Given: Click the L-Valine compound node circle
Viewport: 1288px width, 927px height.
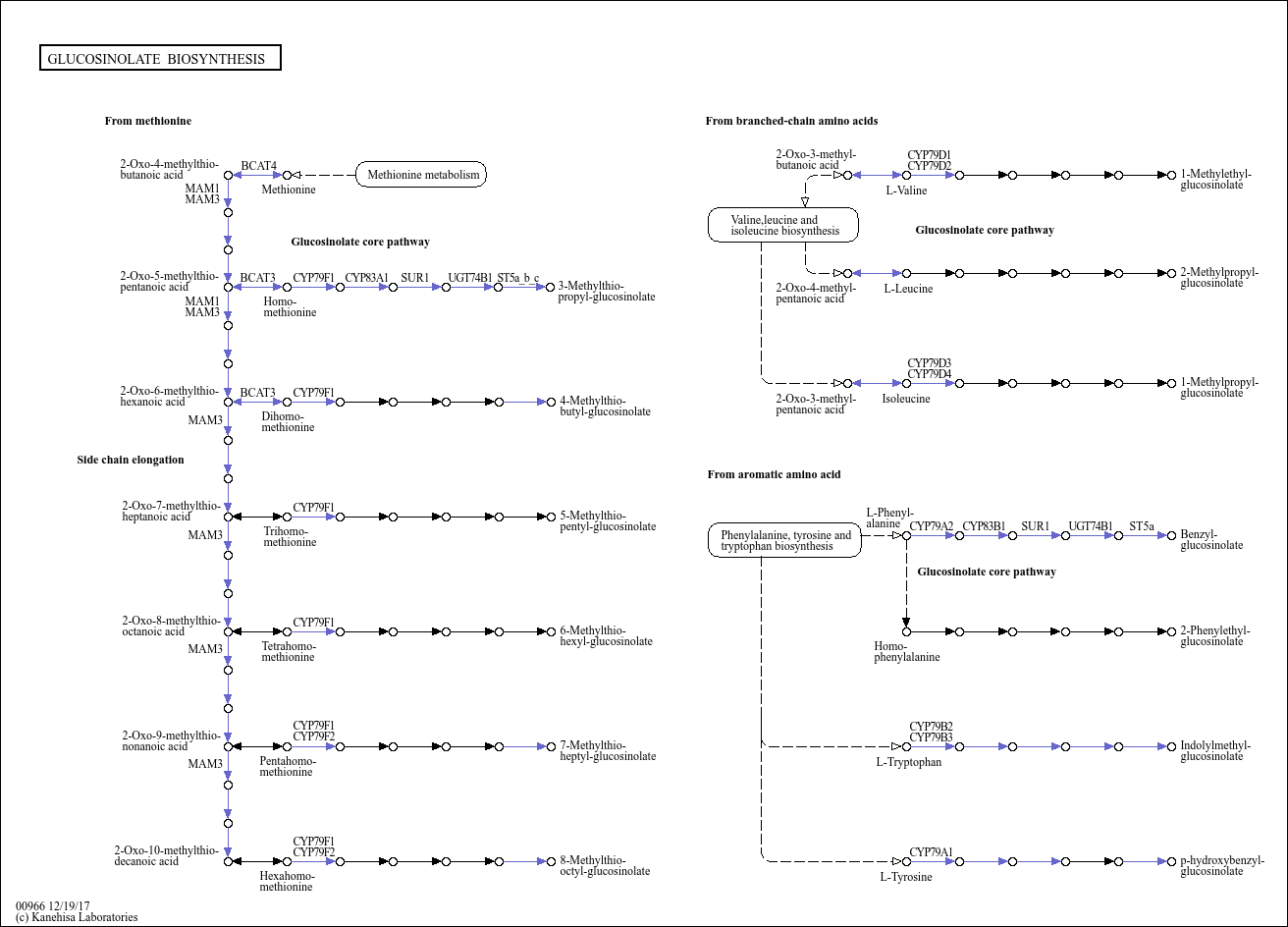Looking at the screenshot, I should click(906, 175).
